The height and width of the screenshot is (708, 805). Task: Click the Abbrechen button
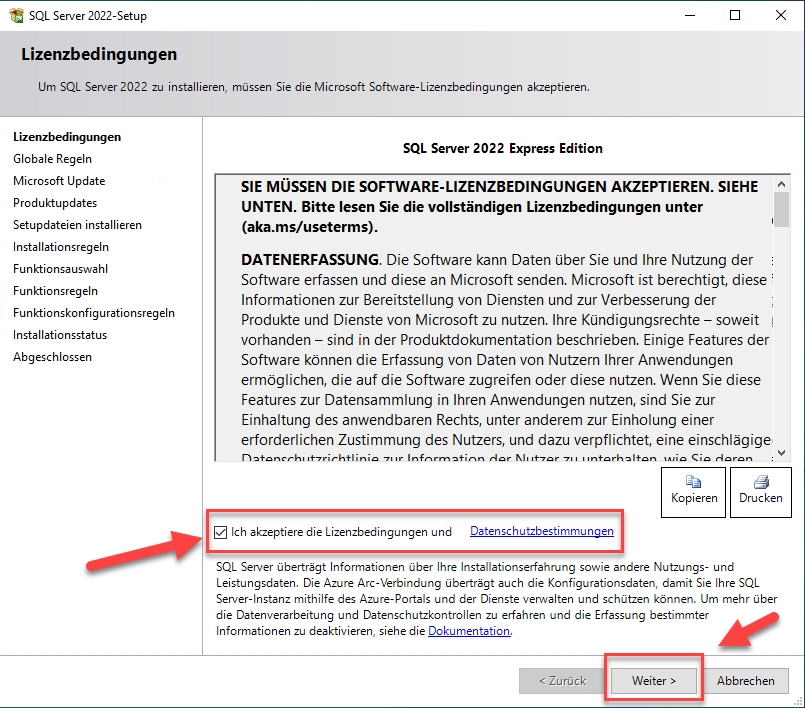745,681
